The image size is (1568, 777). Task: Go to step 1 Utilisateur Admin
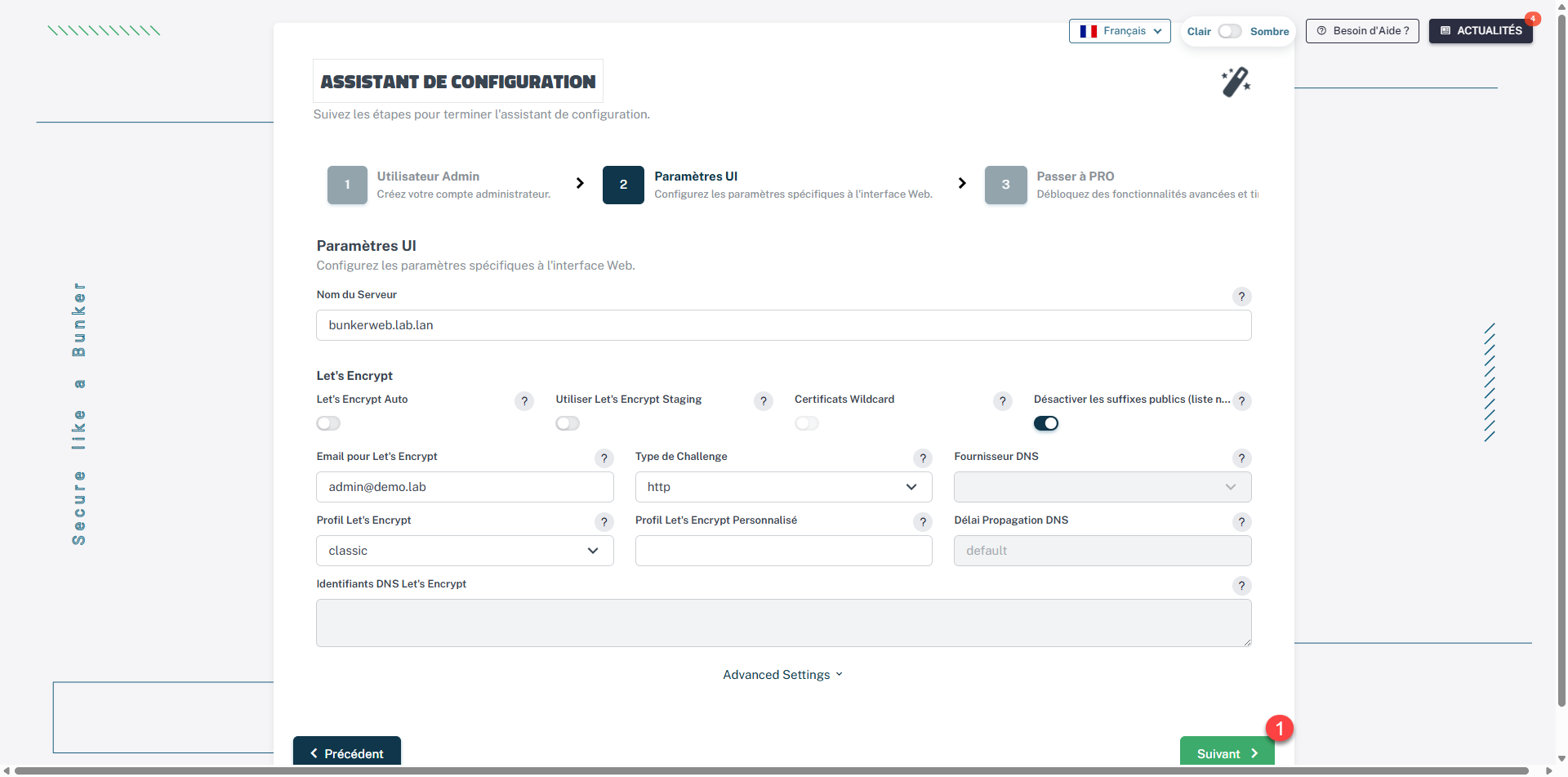(x=347, y=185)
